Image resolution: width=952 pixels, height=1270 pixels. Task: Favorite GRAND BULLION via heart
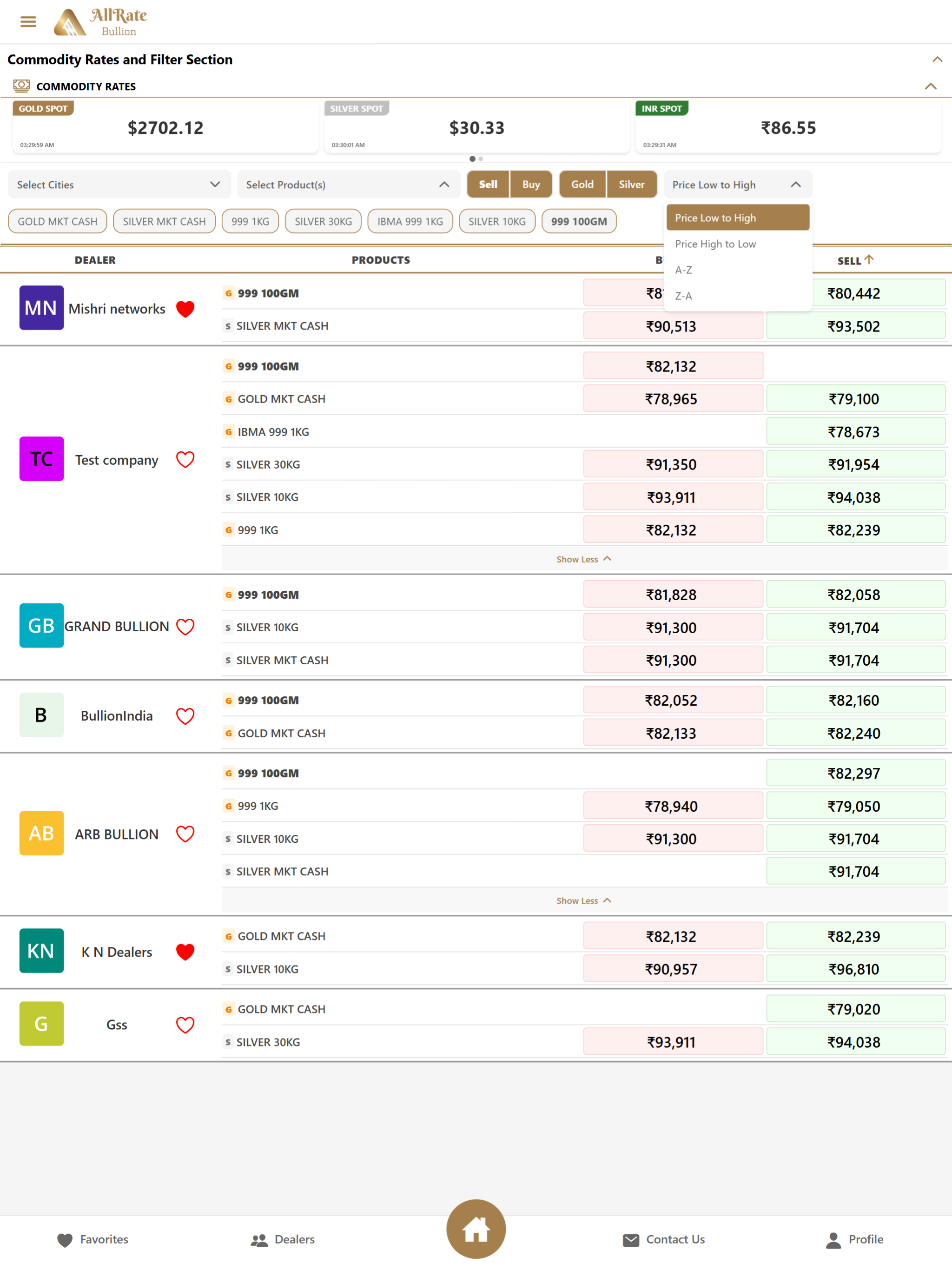point(185,626)
